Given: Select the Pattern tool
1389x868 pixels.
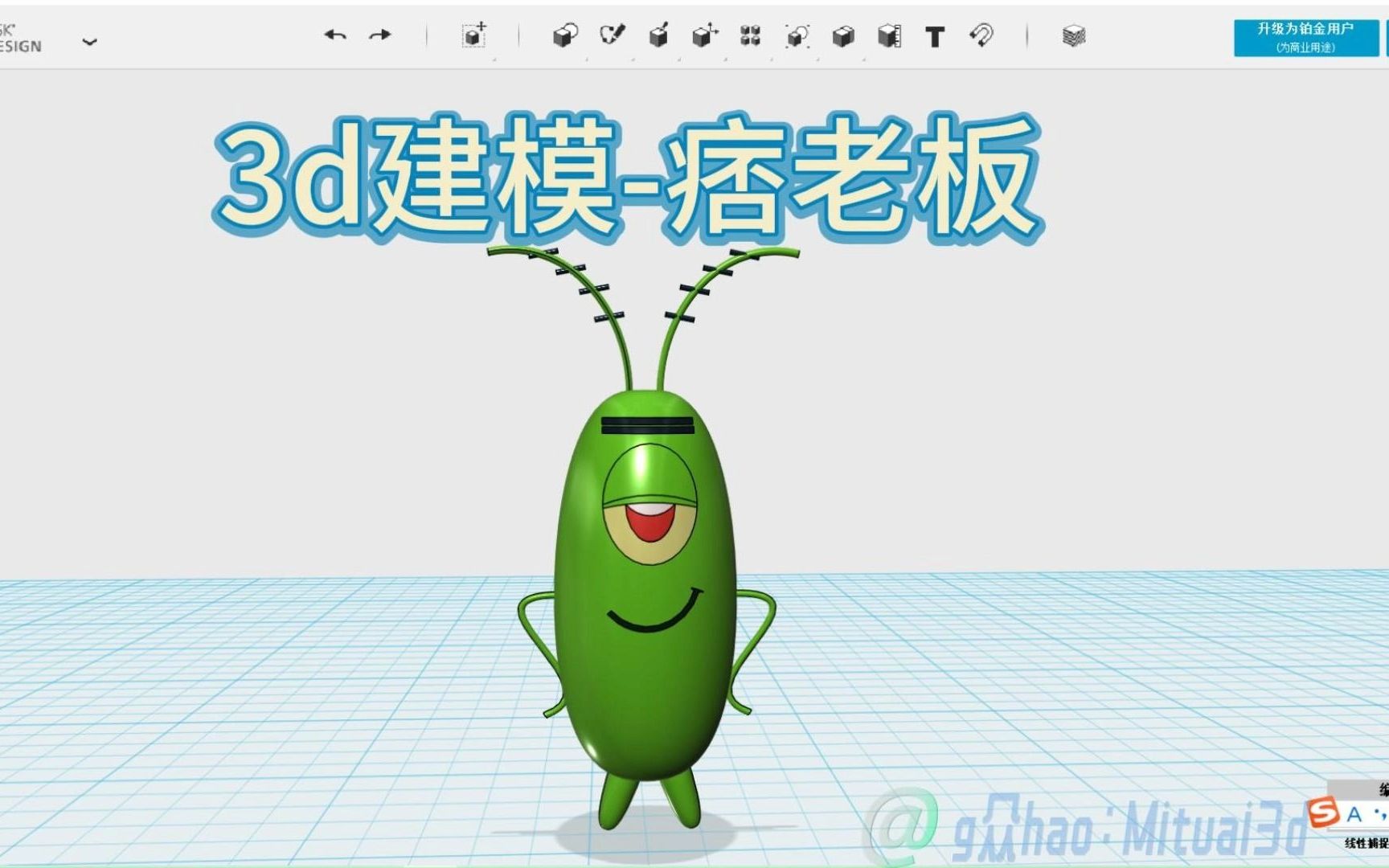Looking at the screenshot, I should [x=749, y=36].
